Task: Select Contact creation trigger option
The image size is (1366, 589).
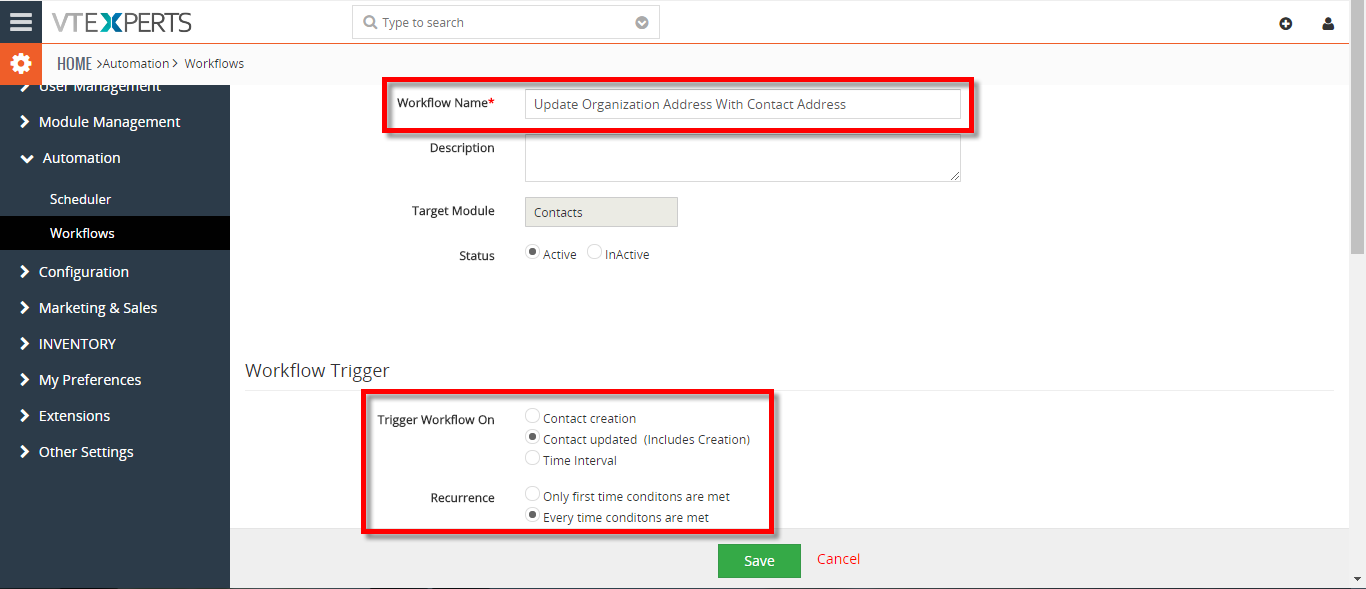Action: [x=533, y=417]
